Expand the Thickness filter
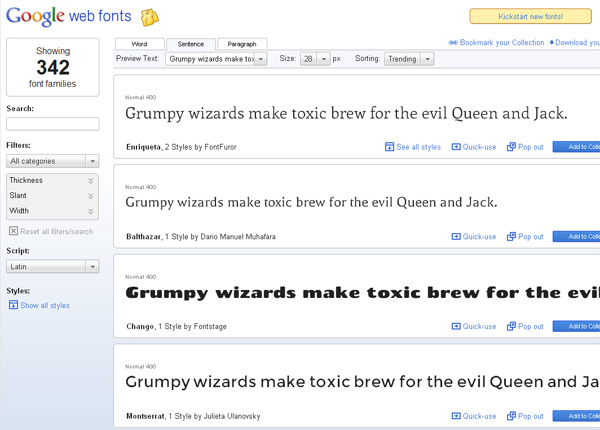Screen dimensions: 600x430 (x=52, y=180)
